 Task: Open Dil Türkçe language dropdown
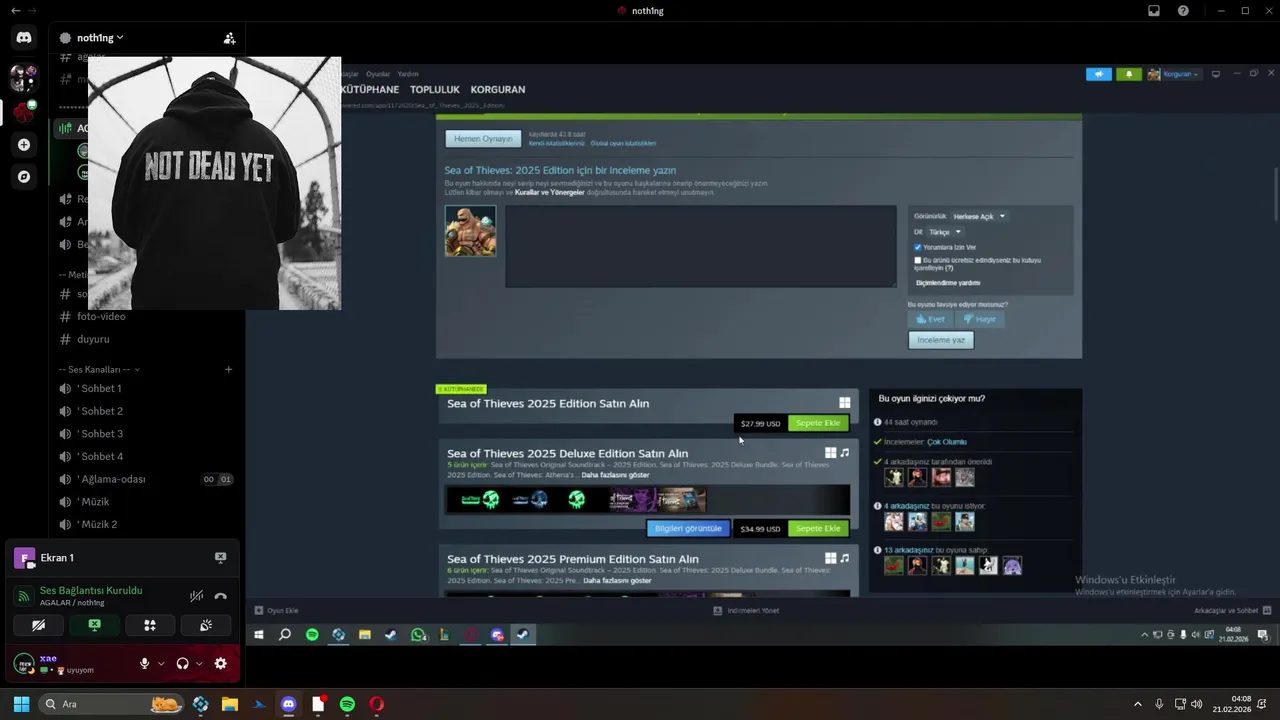[945, 232]
